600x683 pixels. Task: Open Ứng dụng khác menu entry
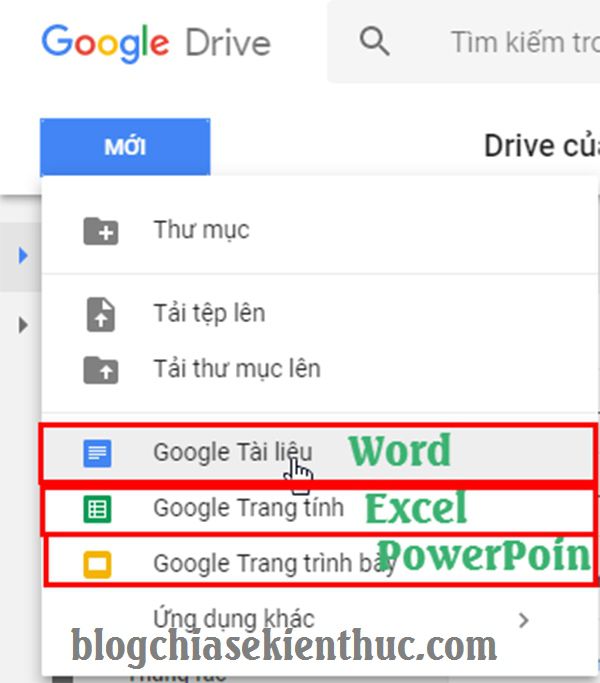[x=320, y=620]
